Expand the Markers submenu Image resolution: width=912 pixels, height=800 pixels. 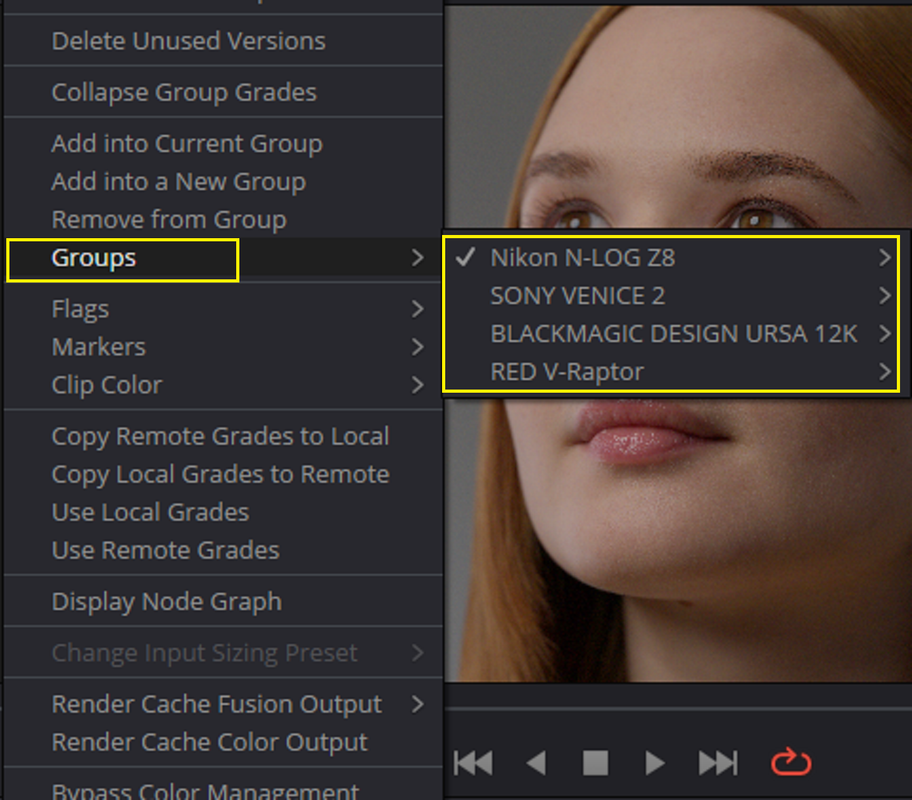coord(223,347)
